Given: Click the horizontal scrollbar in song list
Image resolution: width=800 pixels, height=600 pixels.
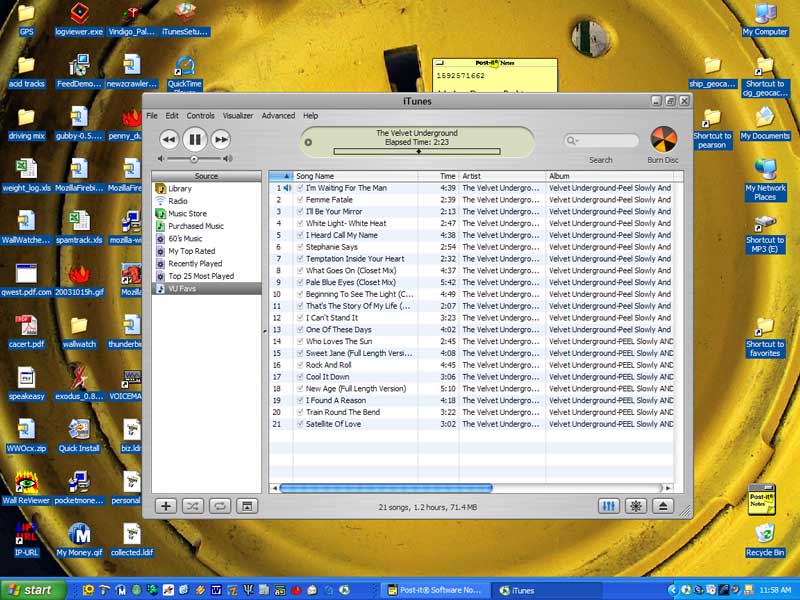Looking at the screenshot, I should (386, 488).
